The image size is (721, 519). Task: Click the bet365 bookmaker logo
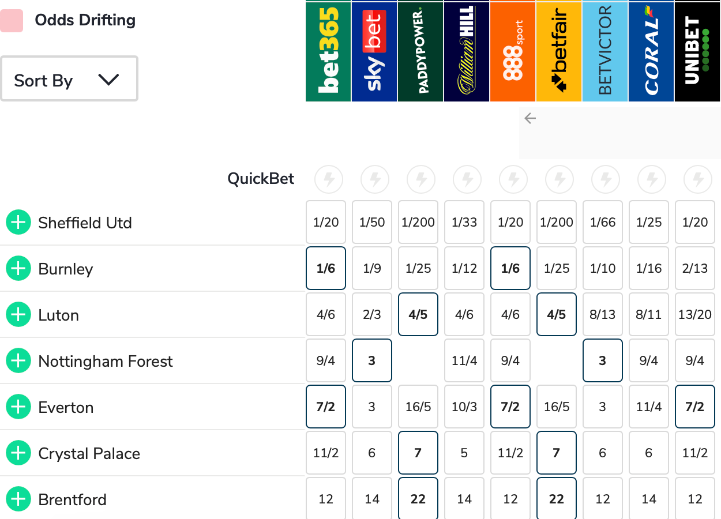tap(328, 51)
